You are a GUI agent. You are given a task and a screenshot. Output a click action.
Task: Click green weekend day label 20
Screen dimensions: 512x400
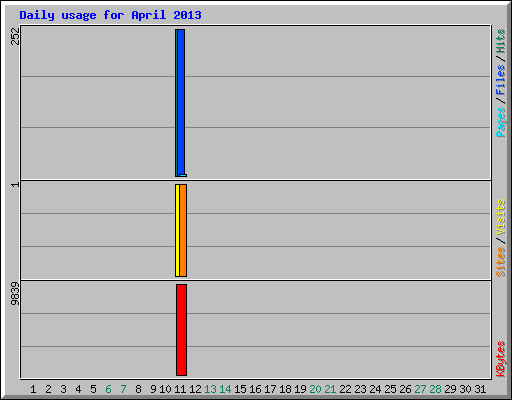315,389
